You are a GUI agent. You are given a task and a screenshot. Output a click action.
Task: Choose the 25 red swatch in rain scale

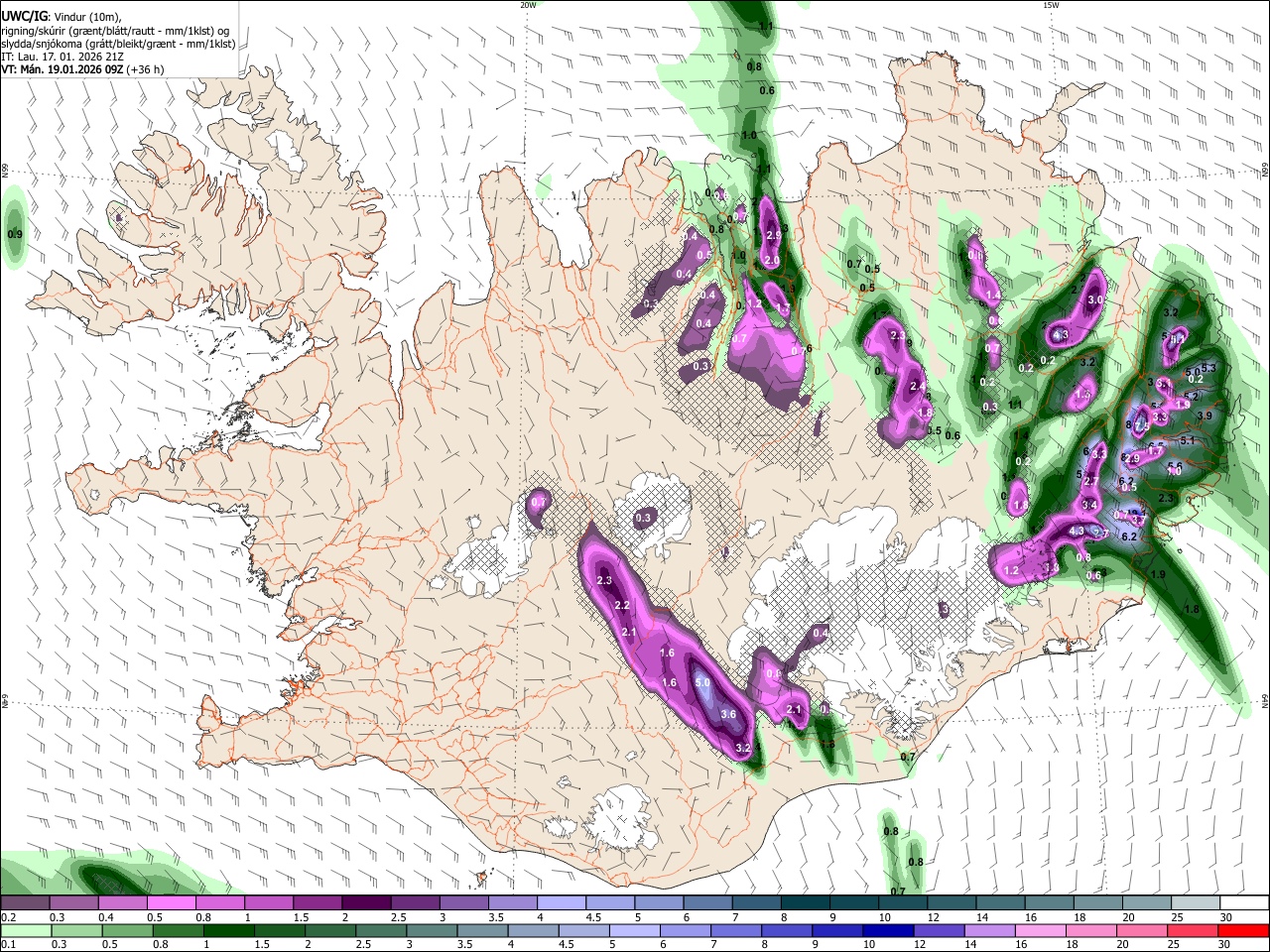[x=1193, y=930]
